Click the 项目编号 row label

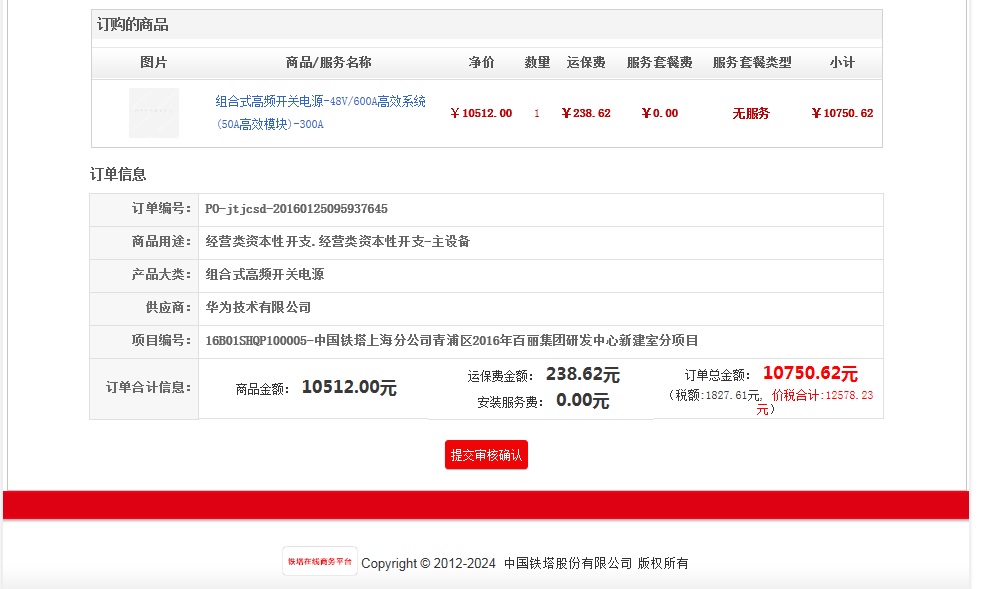(161, 341)
